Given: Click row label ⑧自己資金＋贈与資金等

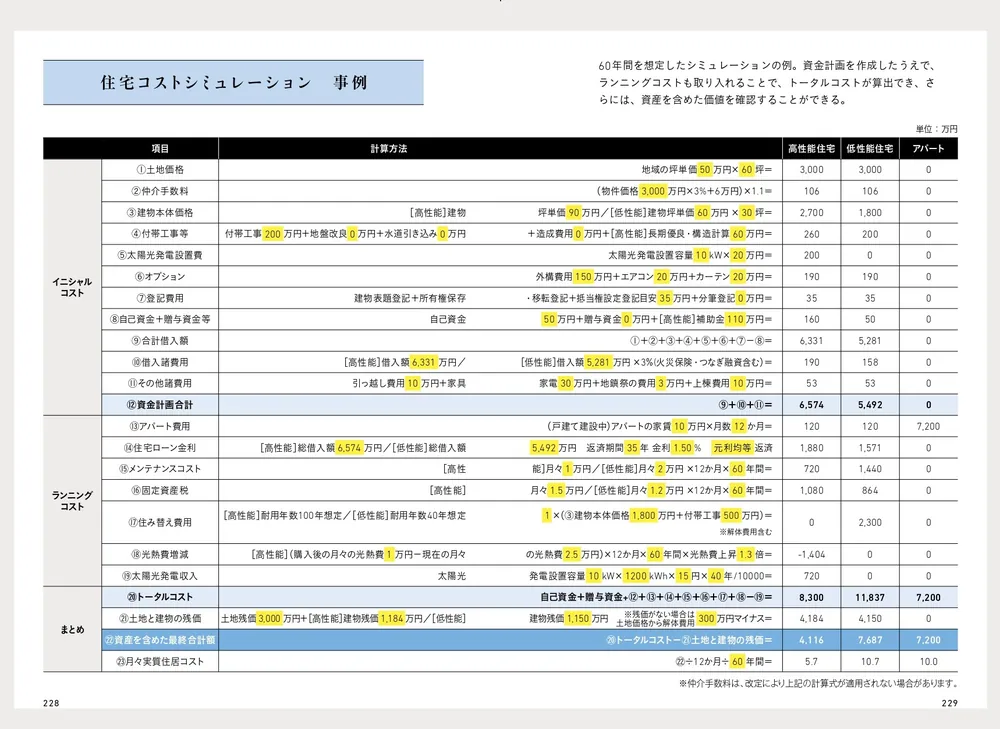Looking at the screenshot, I should pos(160,319).
